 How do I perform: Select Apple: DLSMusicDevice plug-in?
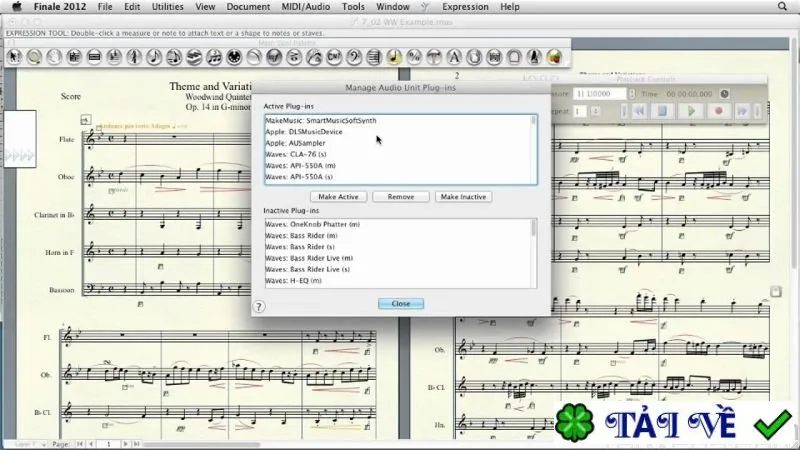[398, 132]
